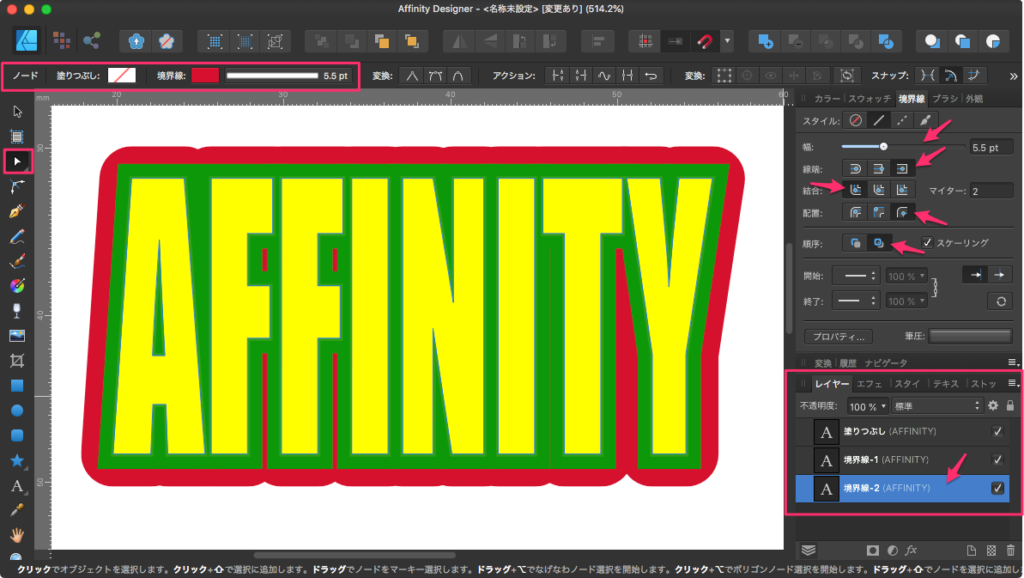The width and height of the screenshot is (1024, 578).
Task: Pick the Star shape tool
Action: (17, 460)
